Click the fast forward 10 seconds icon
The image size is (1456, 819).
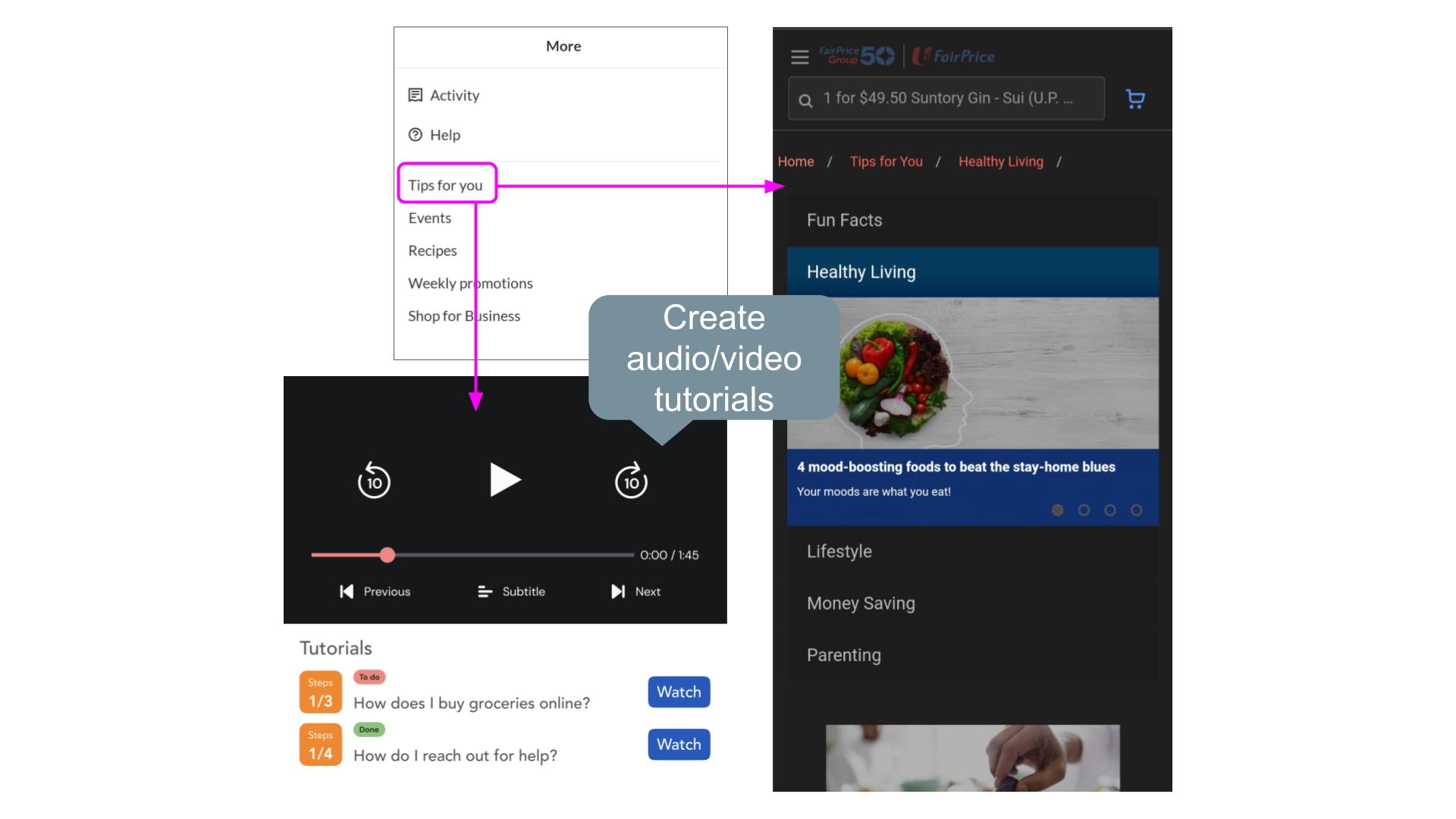point(629,480)
